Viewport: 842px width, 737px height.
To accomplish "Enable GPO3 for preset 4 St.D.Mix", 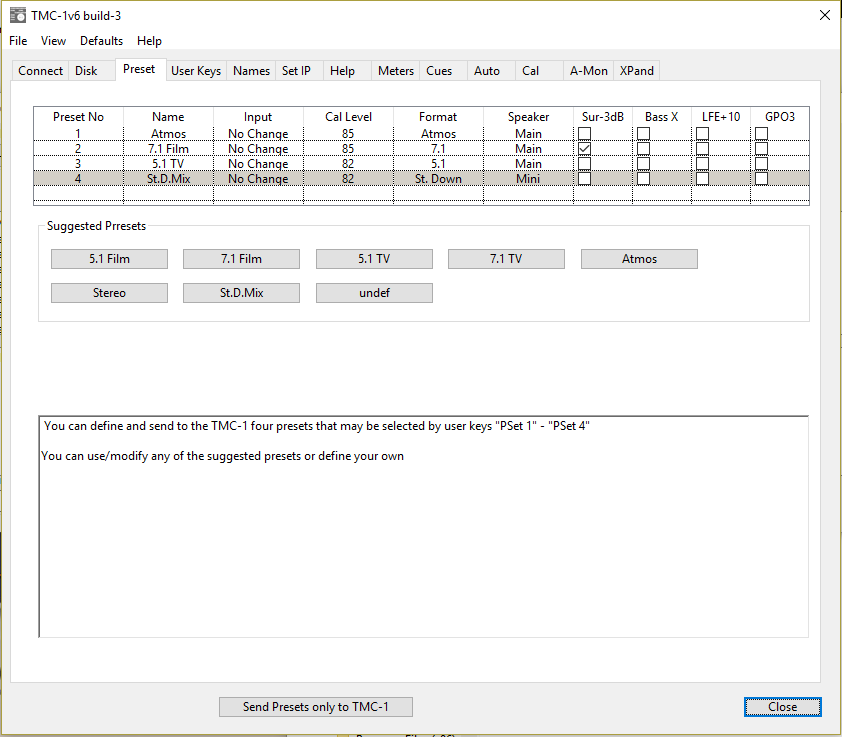I will coord(761,178).
